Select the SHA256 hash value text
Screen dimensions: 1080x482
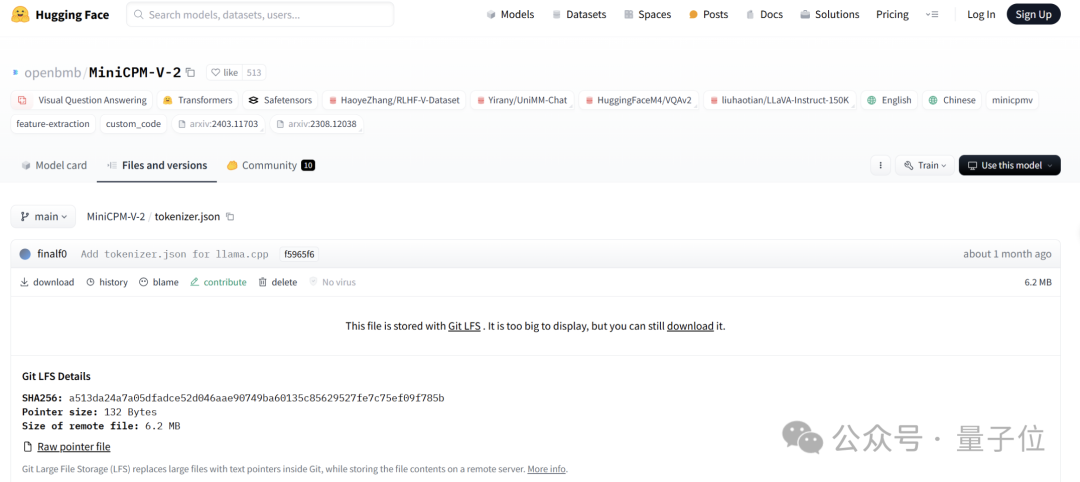pyautogui.click(x=257, y=398)
